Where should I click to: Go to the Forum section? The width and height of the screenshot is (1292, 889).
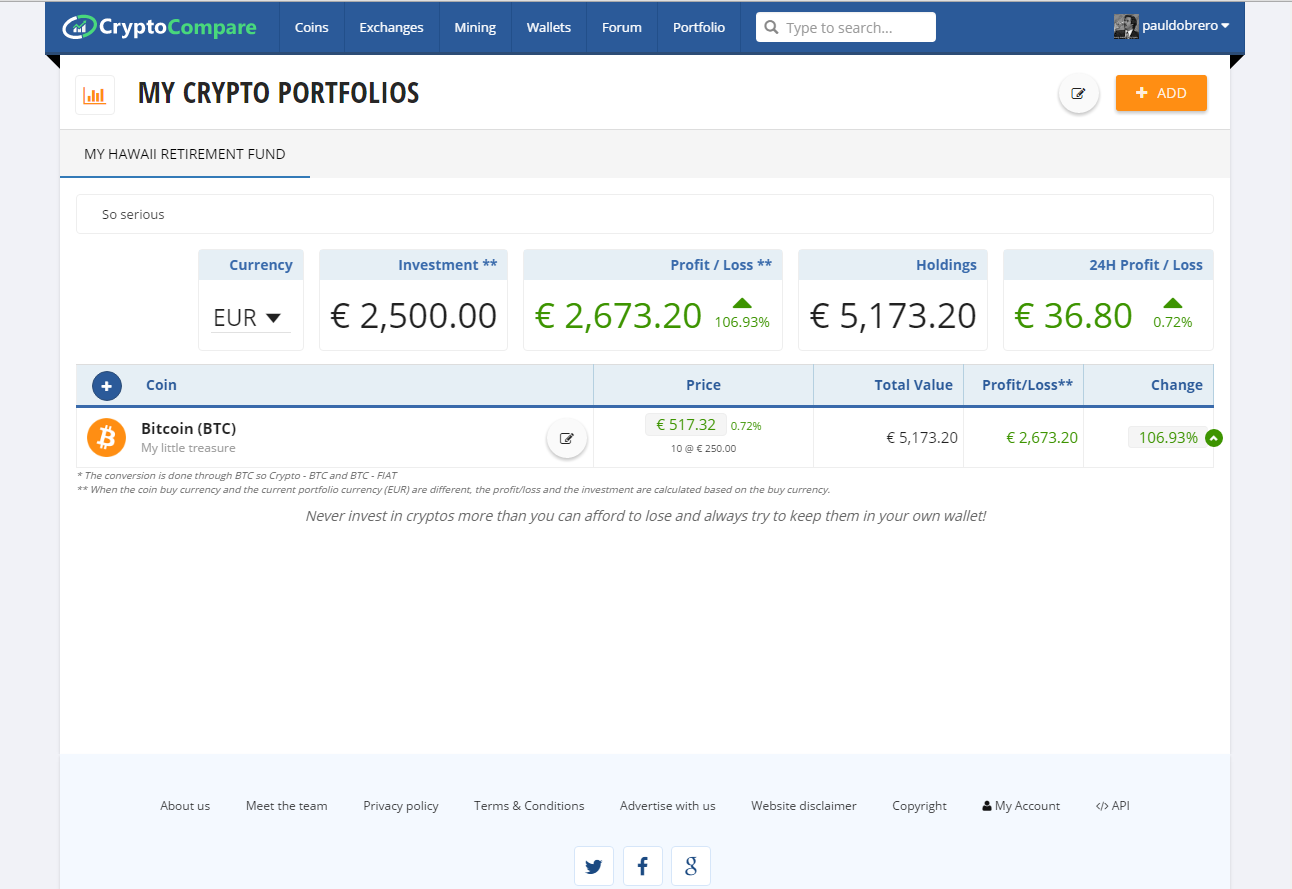[622, 27]
